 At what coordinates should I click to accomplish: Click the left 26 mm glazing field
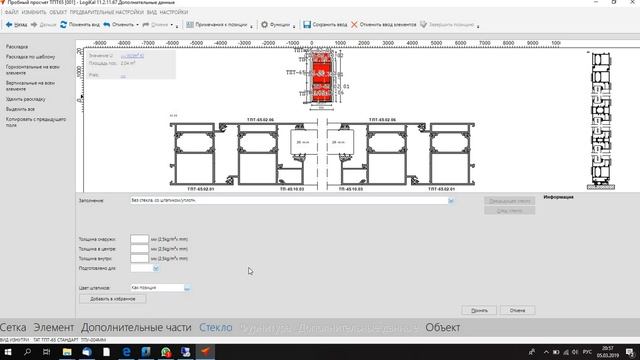click(x=304, y=142)
